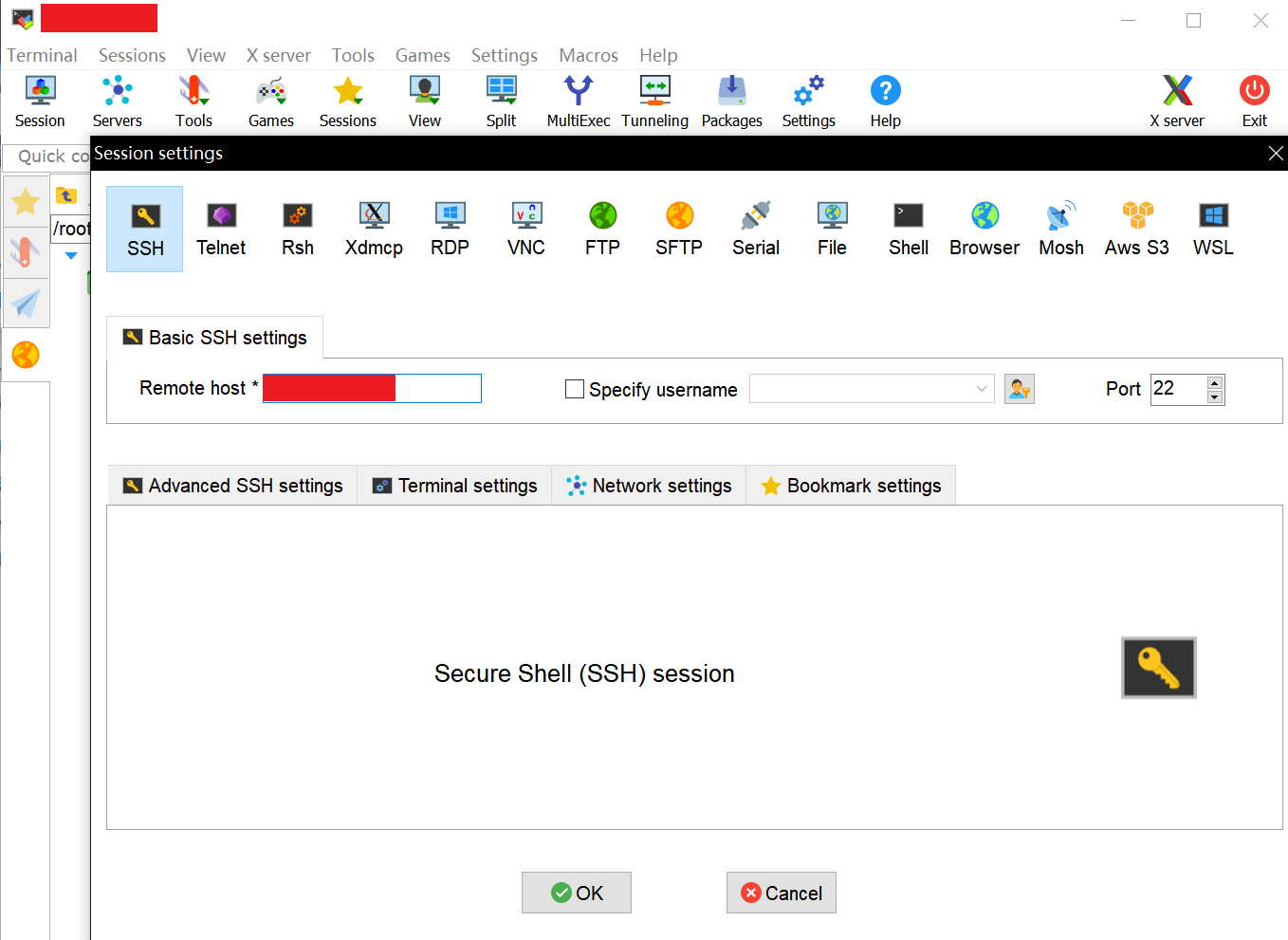The image size is (1288, 940).
Task: Select the Serial connection icon
Action: click(756, 230)
